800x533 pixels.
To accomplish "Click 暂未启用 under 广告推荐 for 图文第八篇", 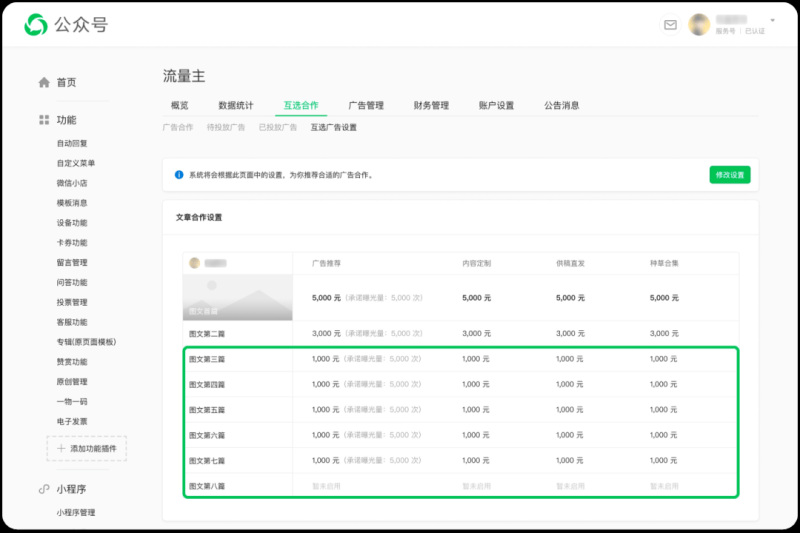I will point(327,487).
